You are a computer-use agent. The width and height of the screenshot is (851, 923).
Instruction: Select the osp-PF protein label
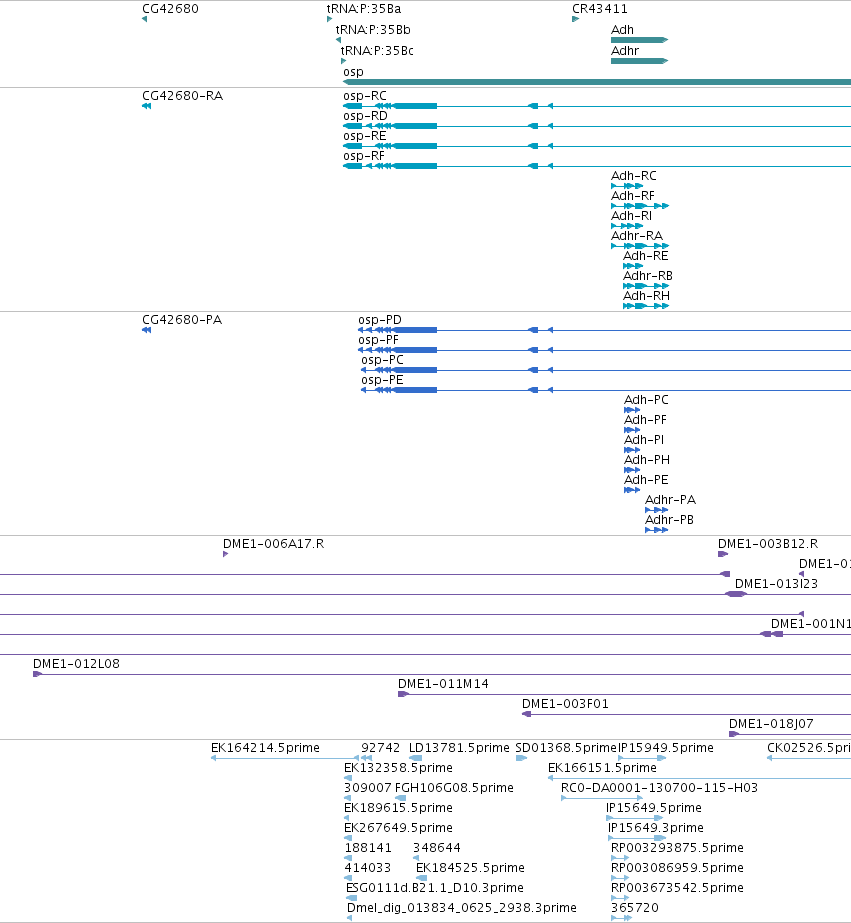[378, 340]
